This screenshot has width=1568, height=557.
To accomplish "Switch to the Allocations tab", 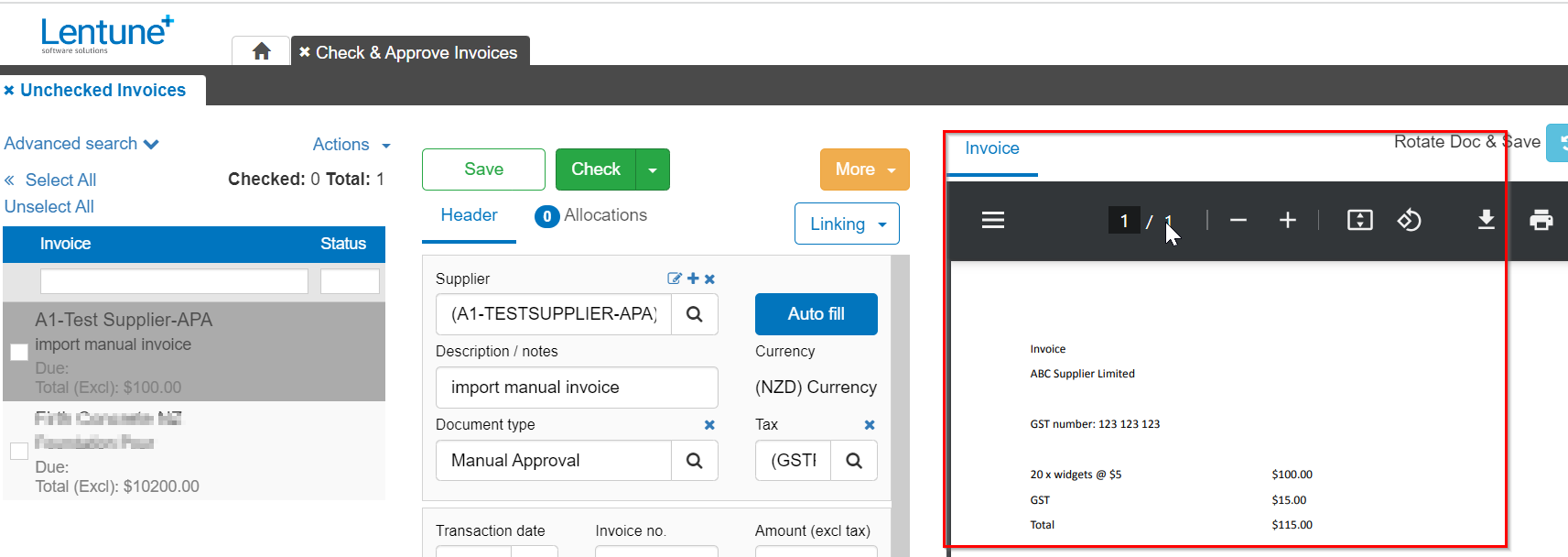I will tap(591, 215).
